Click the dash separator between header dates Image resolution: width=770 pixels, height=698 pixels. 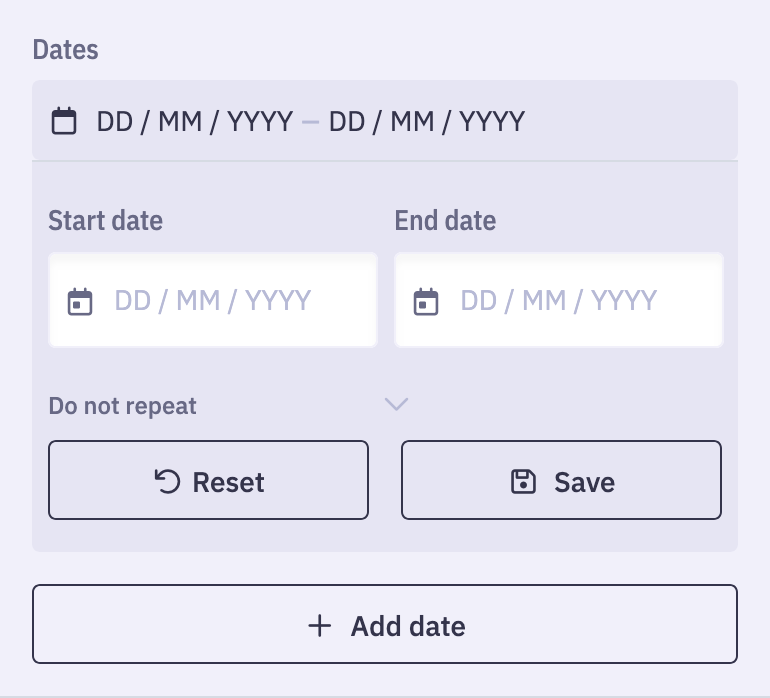pos(310,122)
